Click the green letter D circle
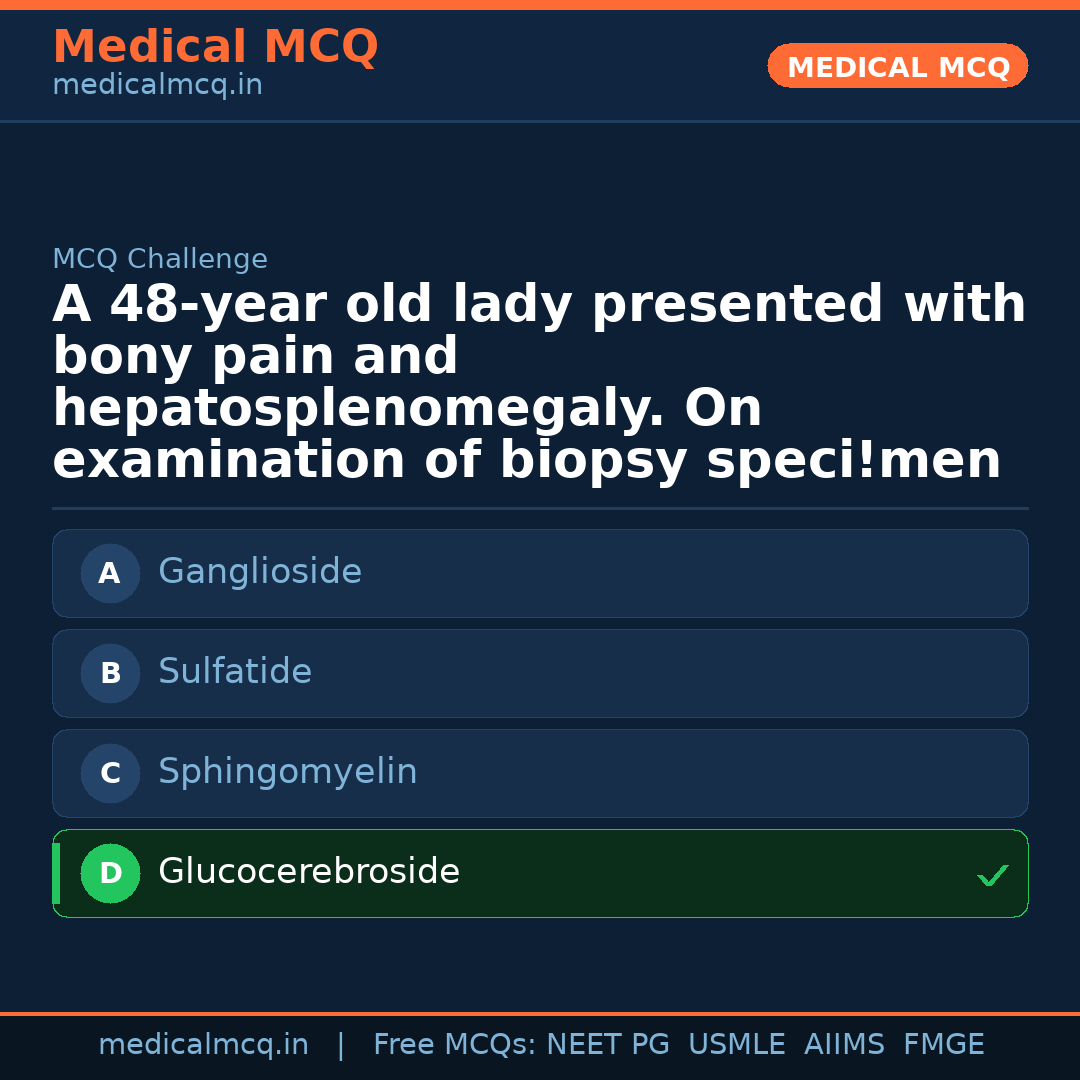This screenshot has width=1080, height=1080. 110,873
